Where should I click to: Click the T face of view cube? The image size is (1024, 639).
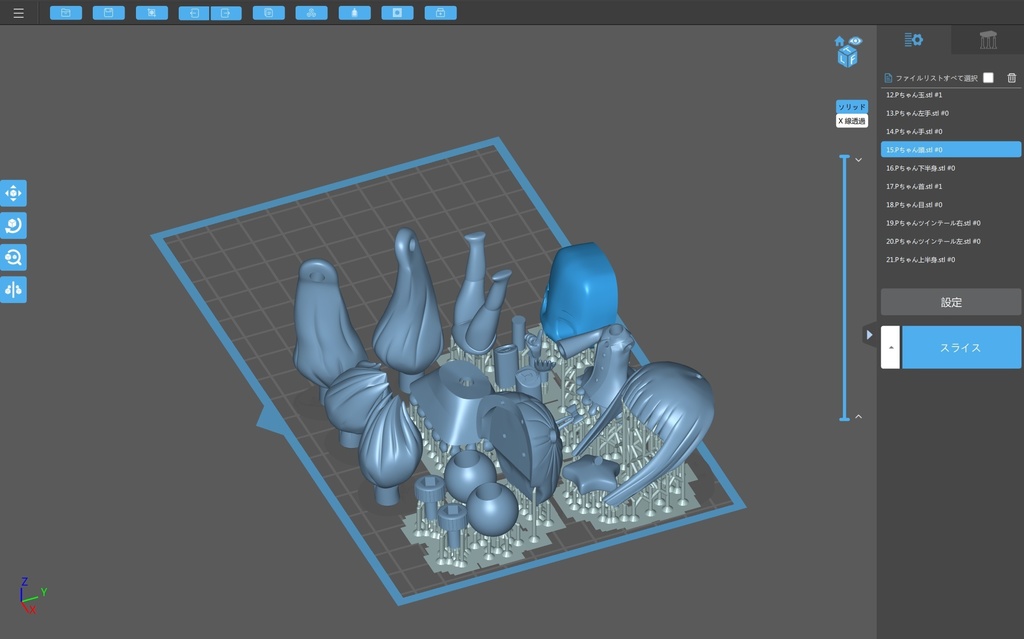(x=847, y=50)
